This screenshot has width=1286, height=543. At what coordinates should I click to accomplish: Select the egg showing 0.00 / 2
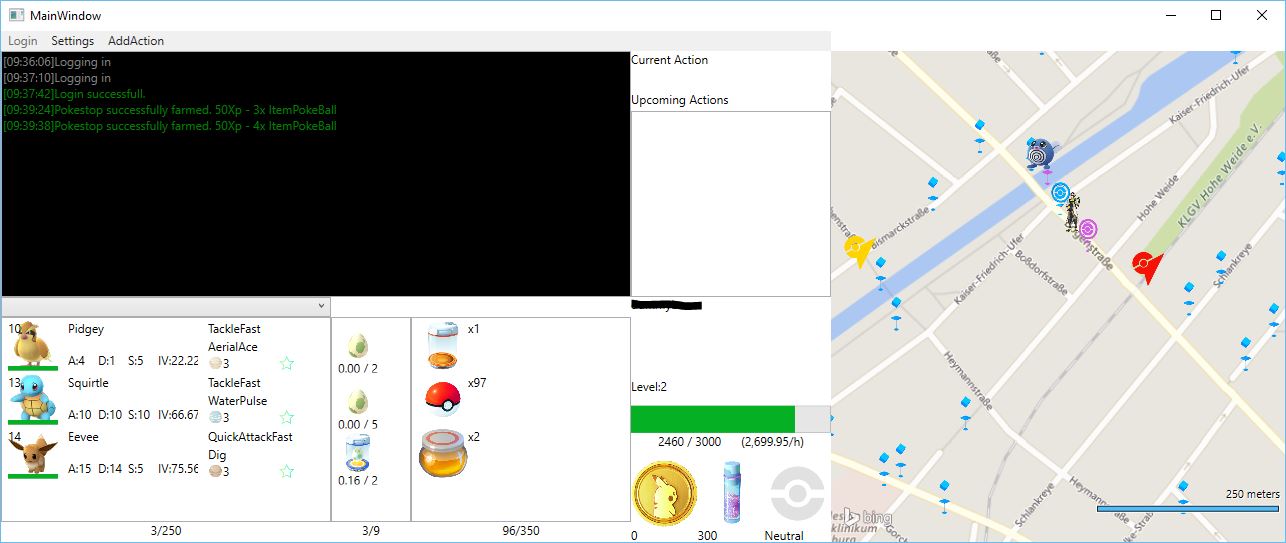click(x=358, y=346)
